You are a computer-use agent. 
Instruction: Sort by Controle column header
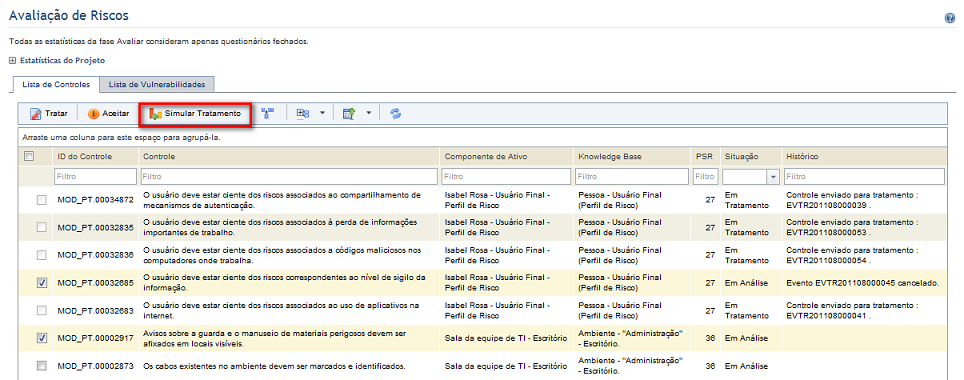(x=159, y=157)
